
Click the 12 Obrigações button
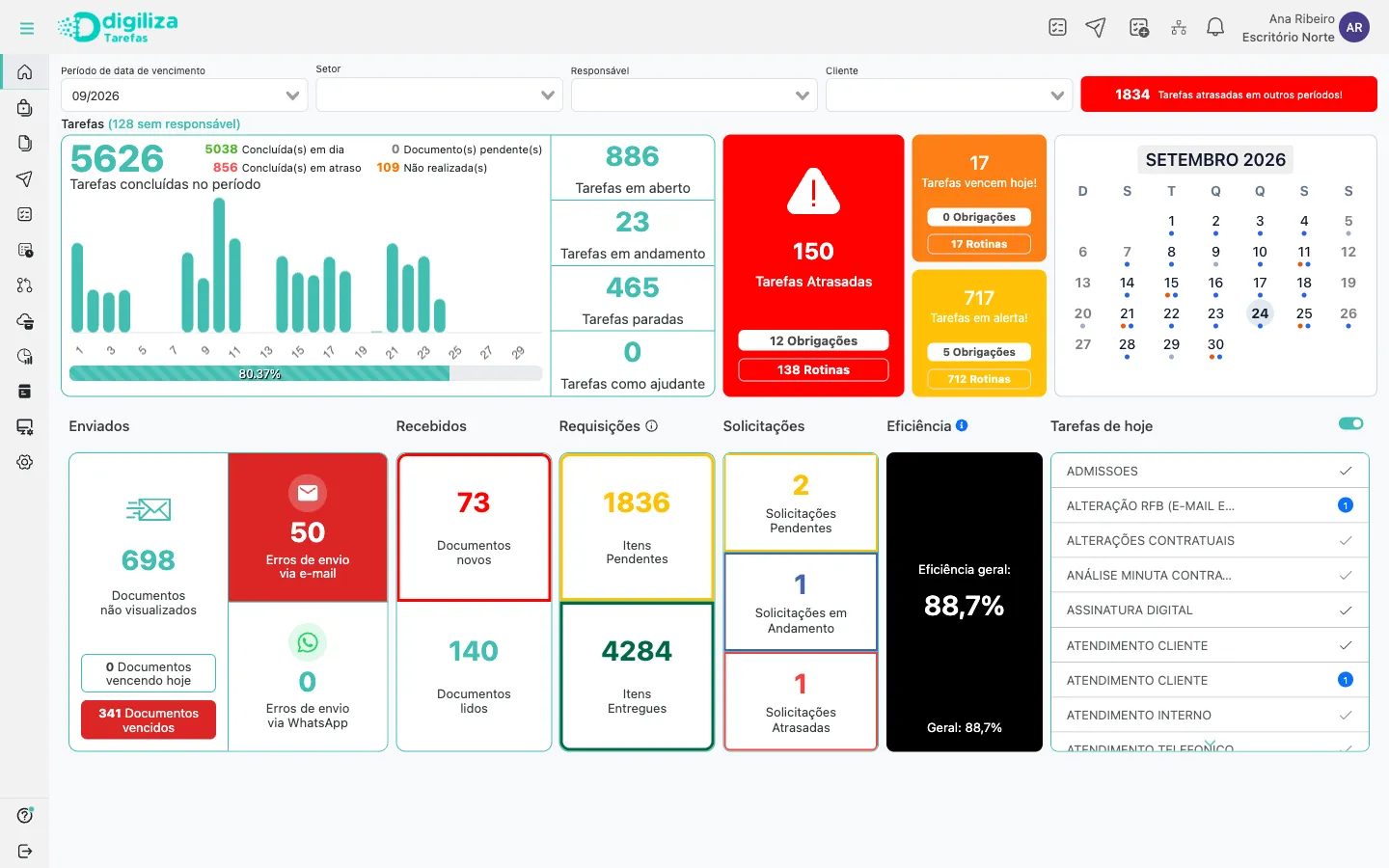[813, 340]
